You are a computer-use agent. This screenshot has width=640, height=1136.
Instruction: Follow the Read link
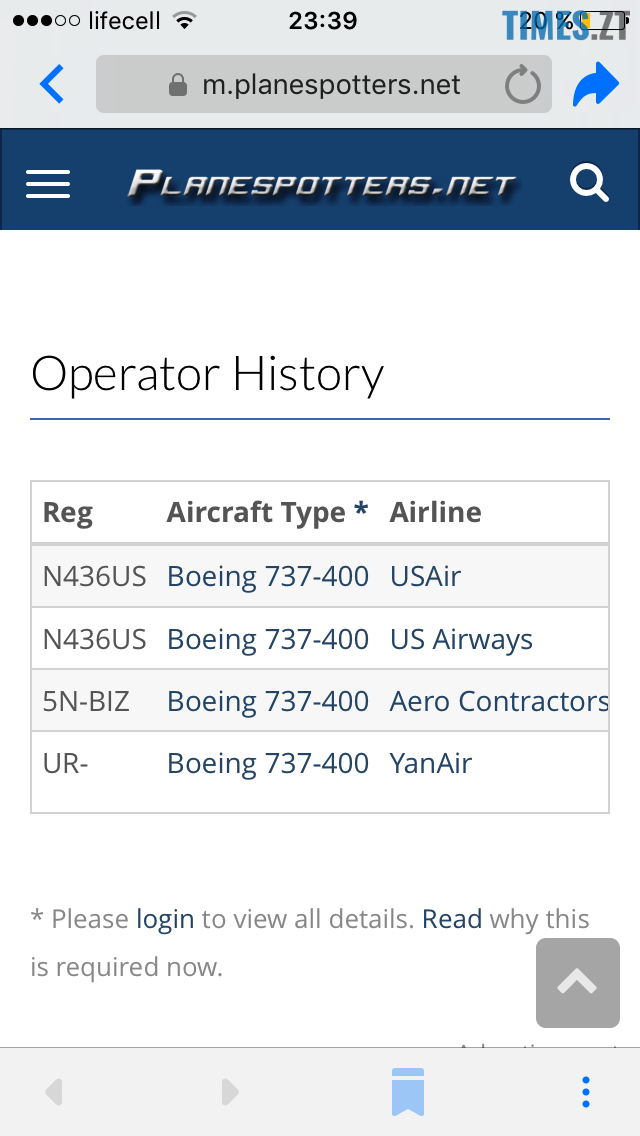tap(452, 919)
